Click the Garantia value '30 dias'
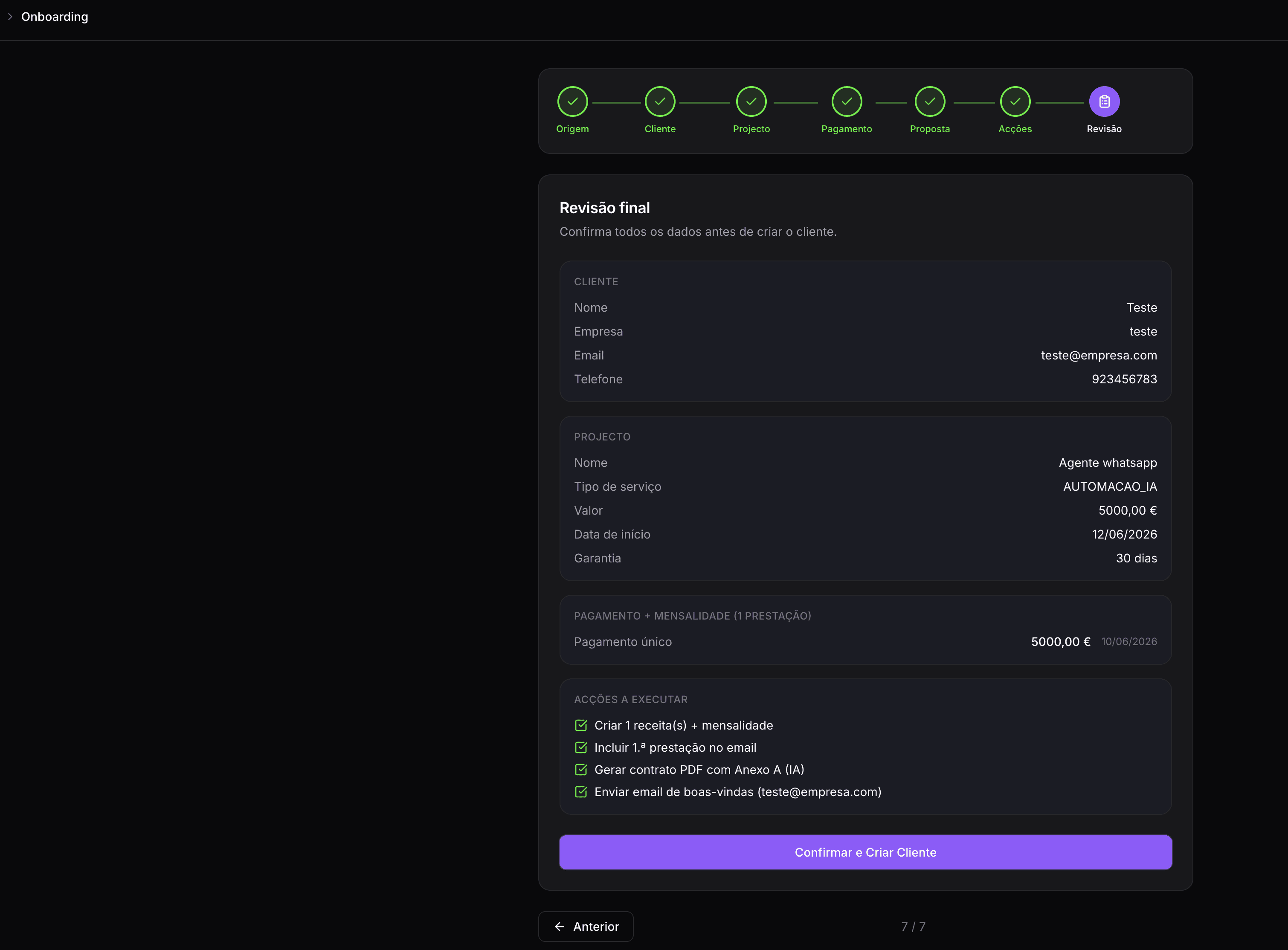The height and width of the screenshot is (950, 1288). coord(1136,559)
